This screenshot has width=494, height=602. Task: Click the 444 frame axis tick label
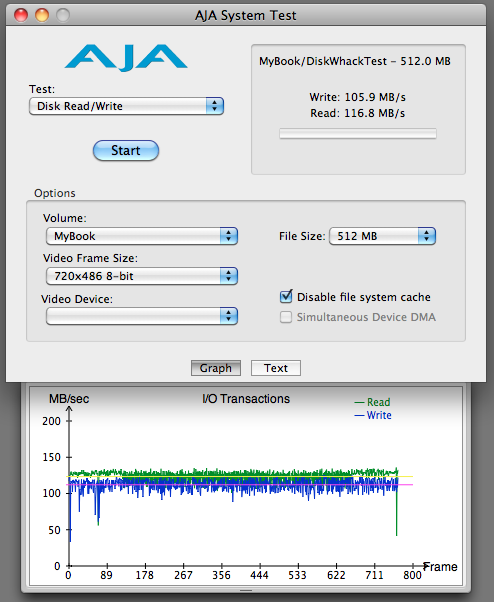(x=259, y=575)
